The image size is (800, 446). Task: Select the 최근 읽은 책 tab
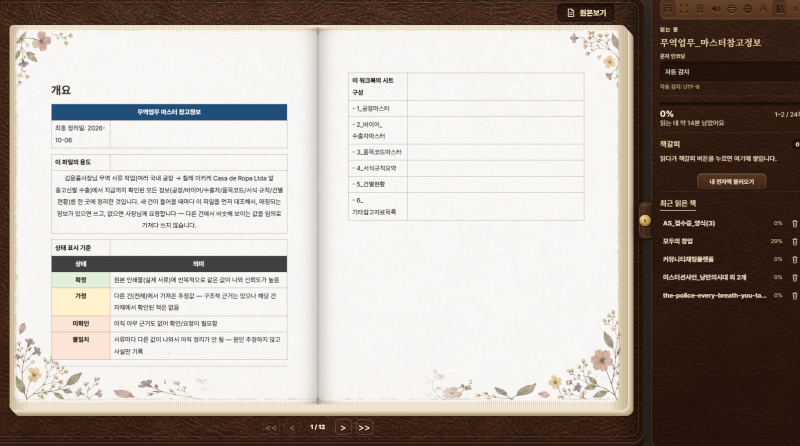tap(678, 203)
